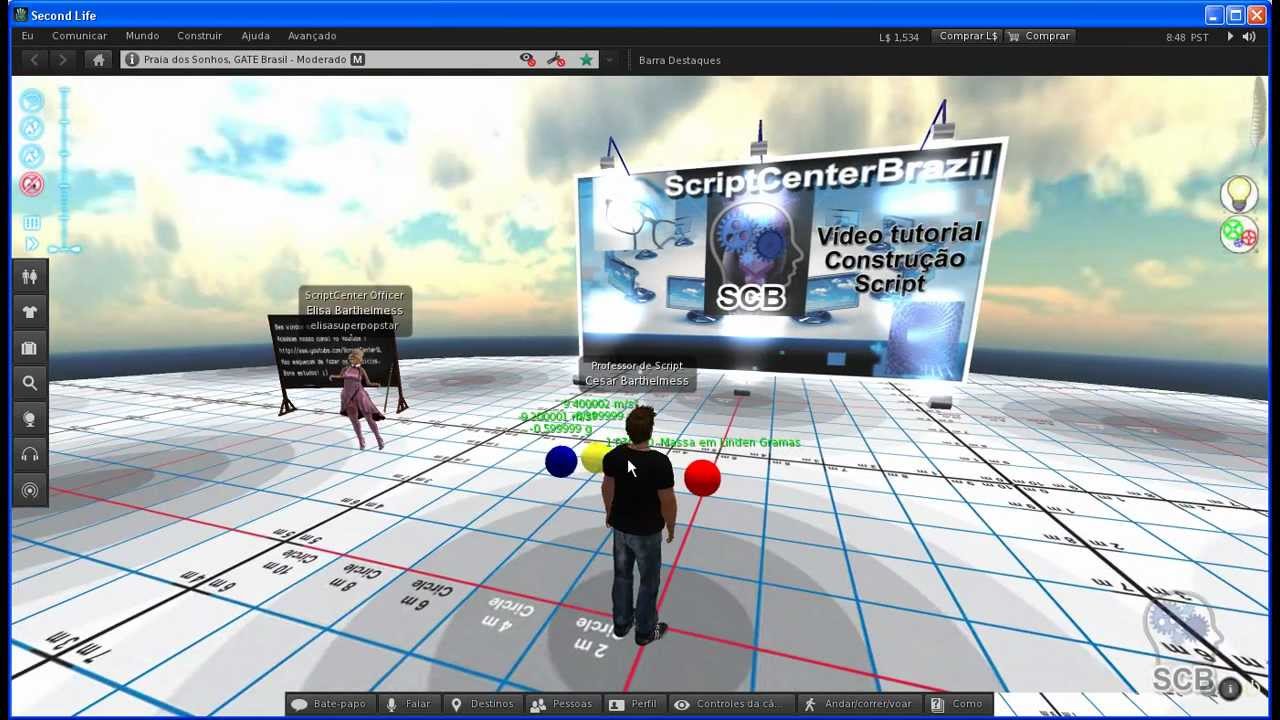Toggle the sound speaker icon
The width and height of the screenshot is (1280, 720).
pos(1248,37)
